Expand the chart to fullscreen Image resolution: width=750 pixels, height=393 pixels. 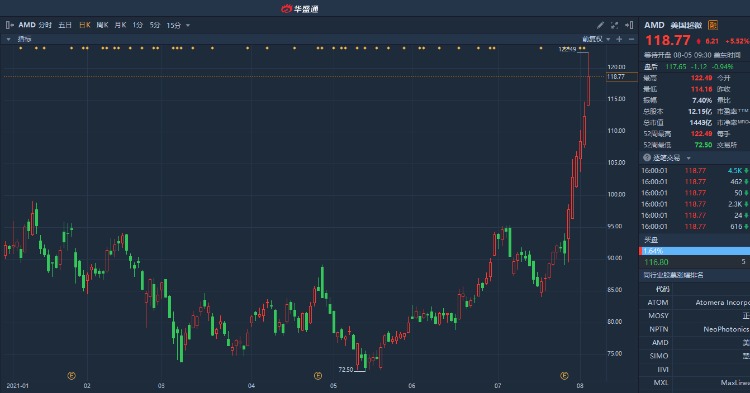click(x=615, y=25)
